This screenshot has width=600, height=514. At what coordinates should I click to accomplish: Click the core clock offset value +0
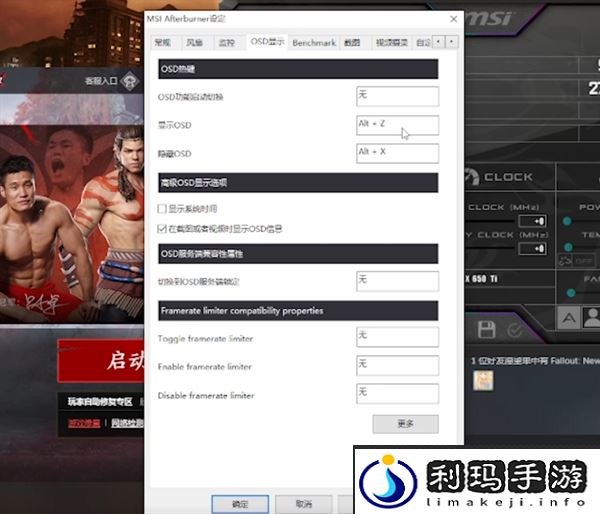533,221
